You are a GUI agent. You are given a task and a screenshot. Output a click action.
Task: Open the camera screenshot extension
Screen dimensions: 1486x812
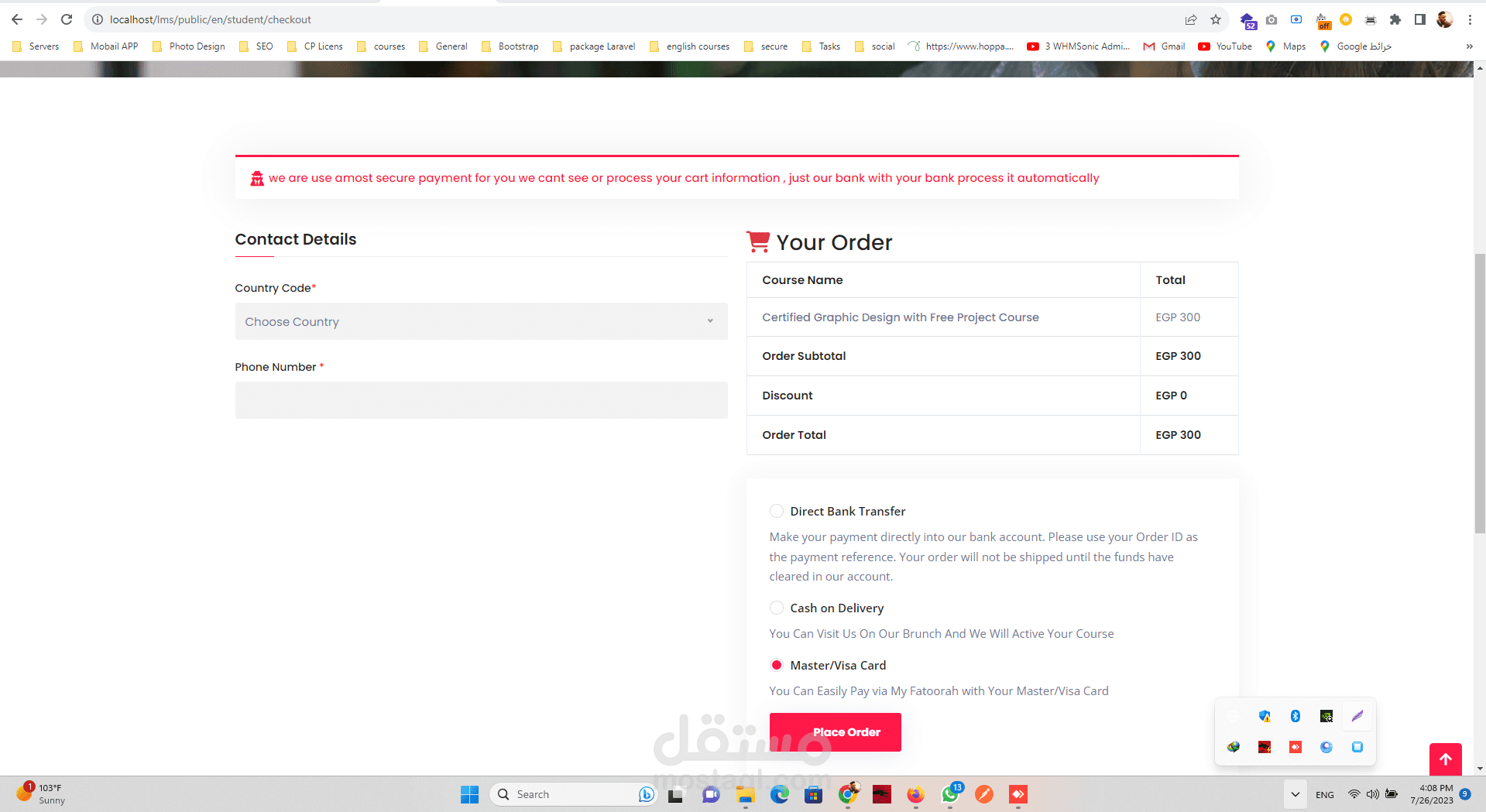[1272, 19]
